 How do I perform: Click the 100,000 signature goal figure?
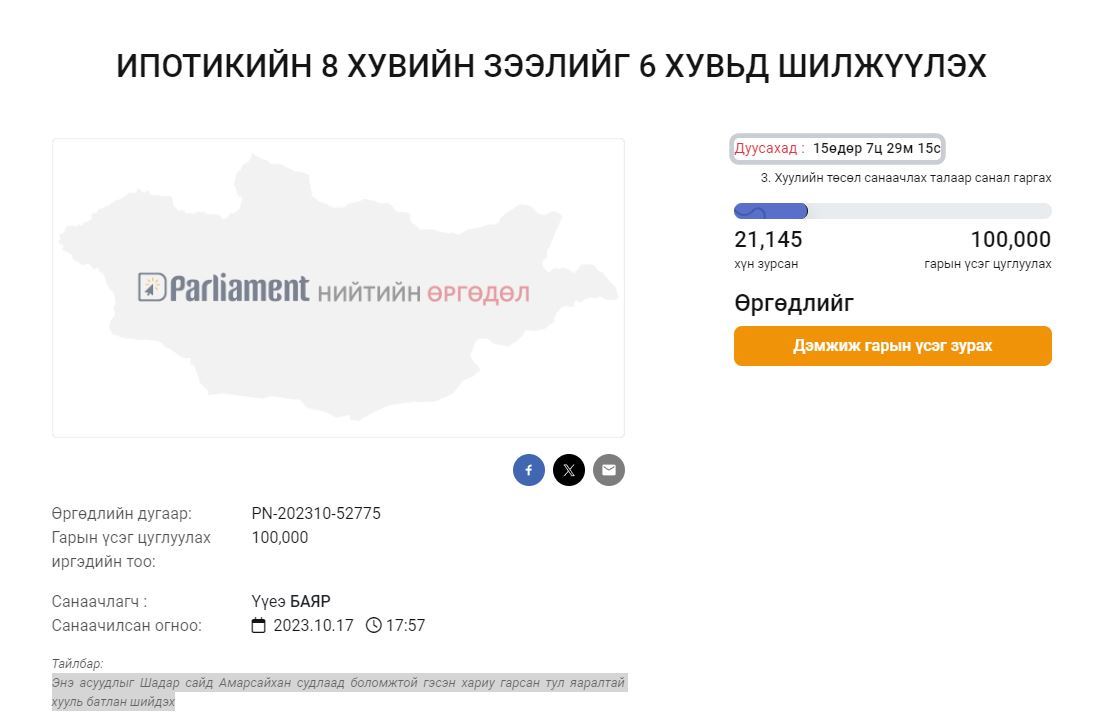coord(1010,240)
